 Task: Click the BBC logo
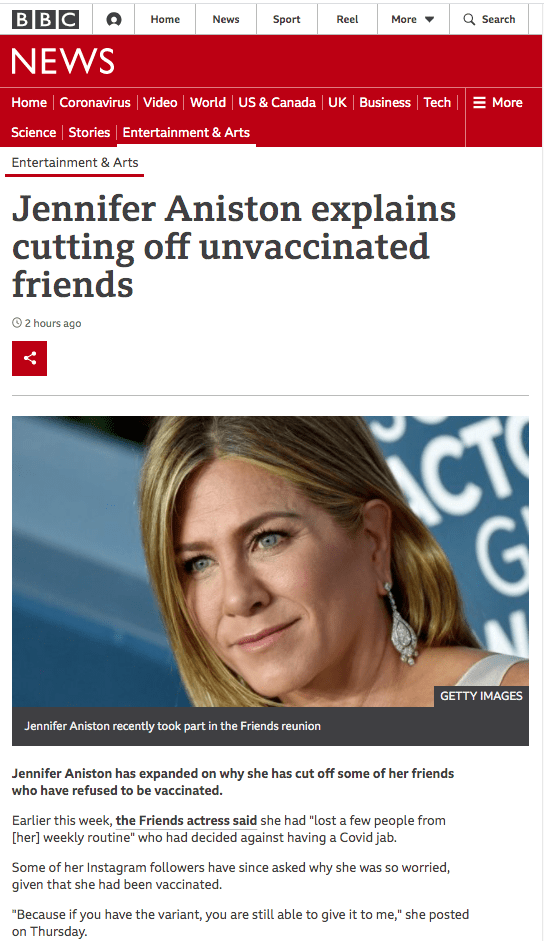[x=46, y=19]
